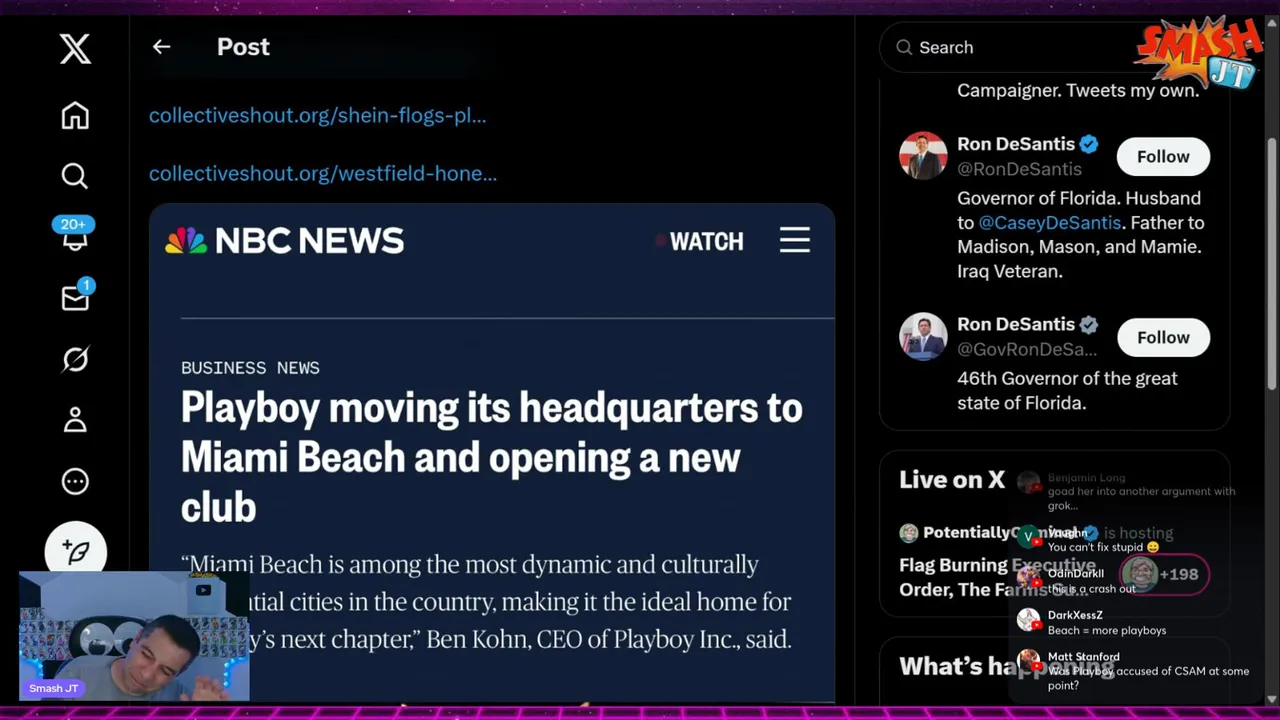Click the gray verified badge of the 46th Governor

point(1089,324)
